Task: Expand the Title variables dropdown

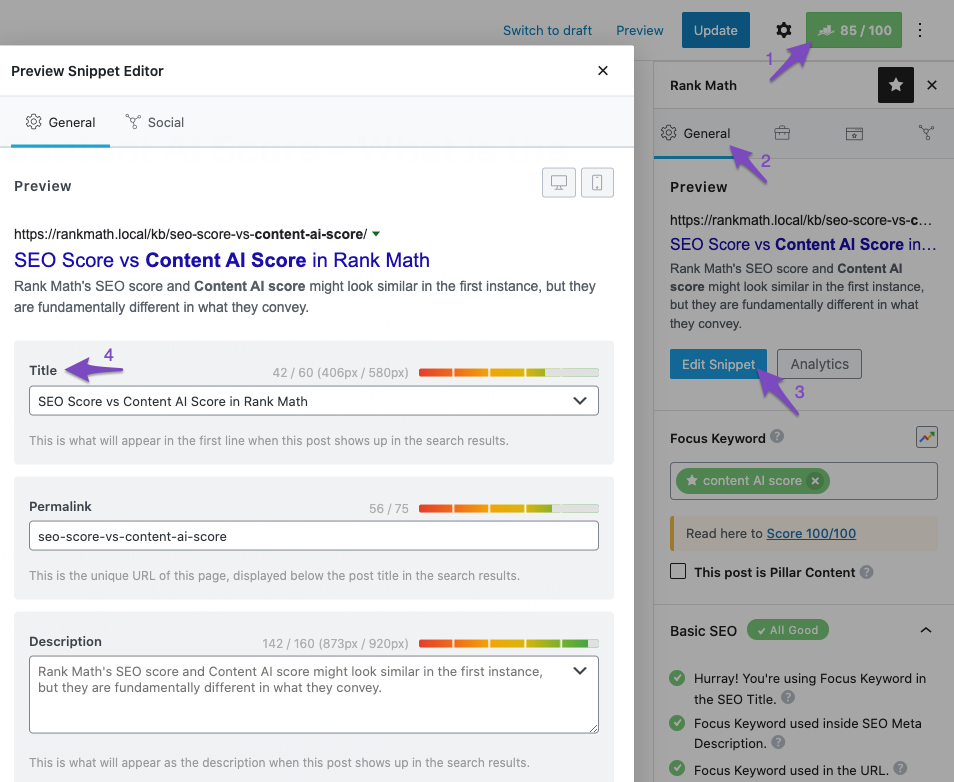Action: 580,401
